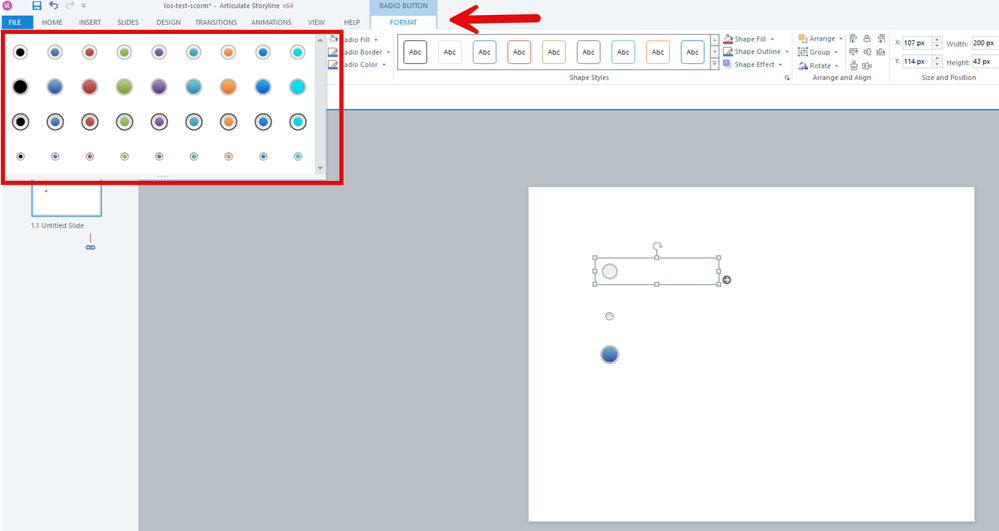Viewport: 999px width, 531px height.
Task: Click the radio styles gallery scroll-up arrow
Action: [320, 40]
